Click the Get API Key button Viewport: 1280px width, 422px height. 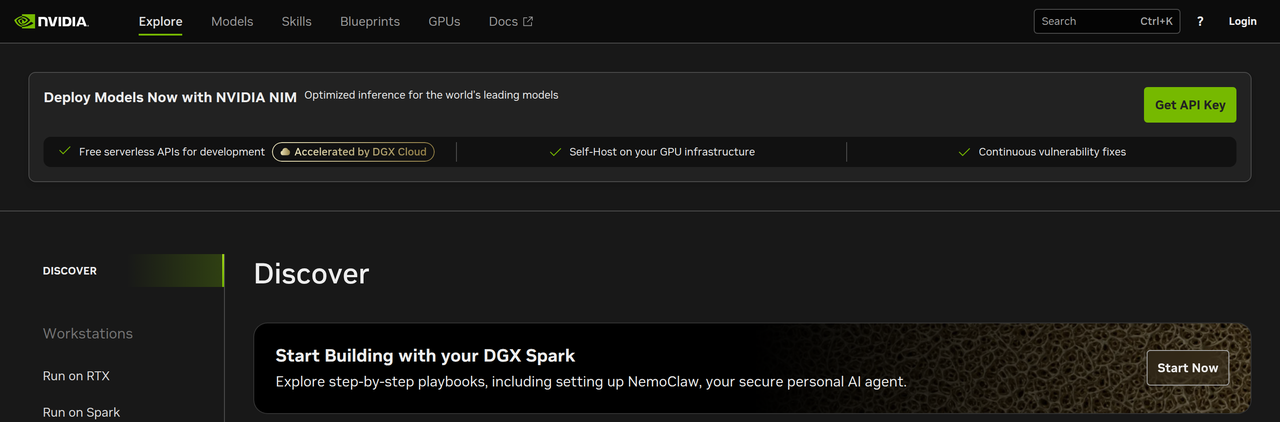[x=1190, y=105]
